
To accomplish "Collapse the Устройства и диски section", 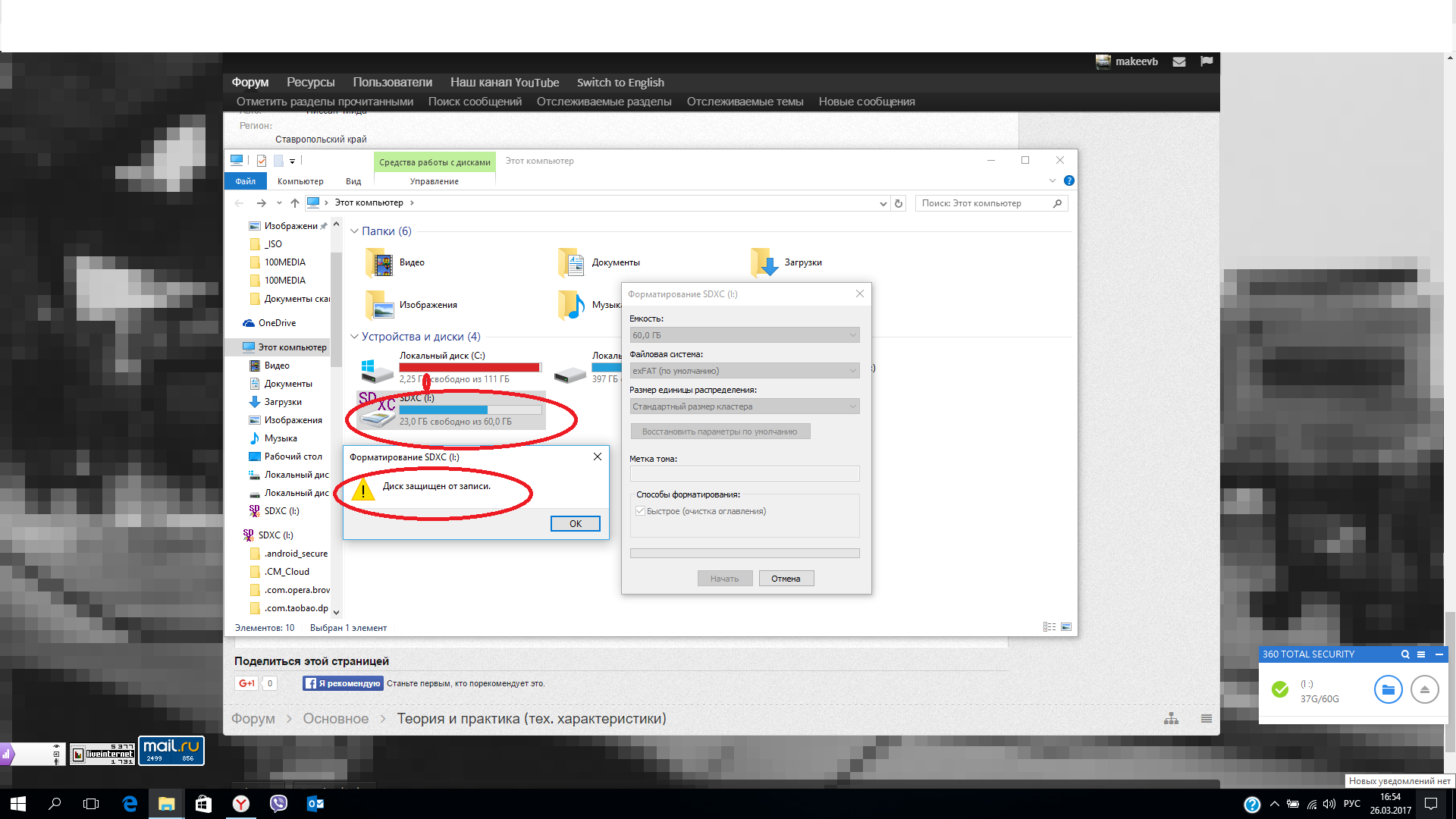I will (x=354, y=337).
